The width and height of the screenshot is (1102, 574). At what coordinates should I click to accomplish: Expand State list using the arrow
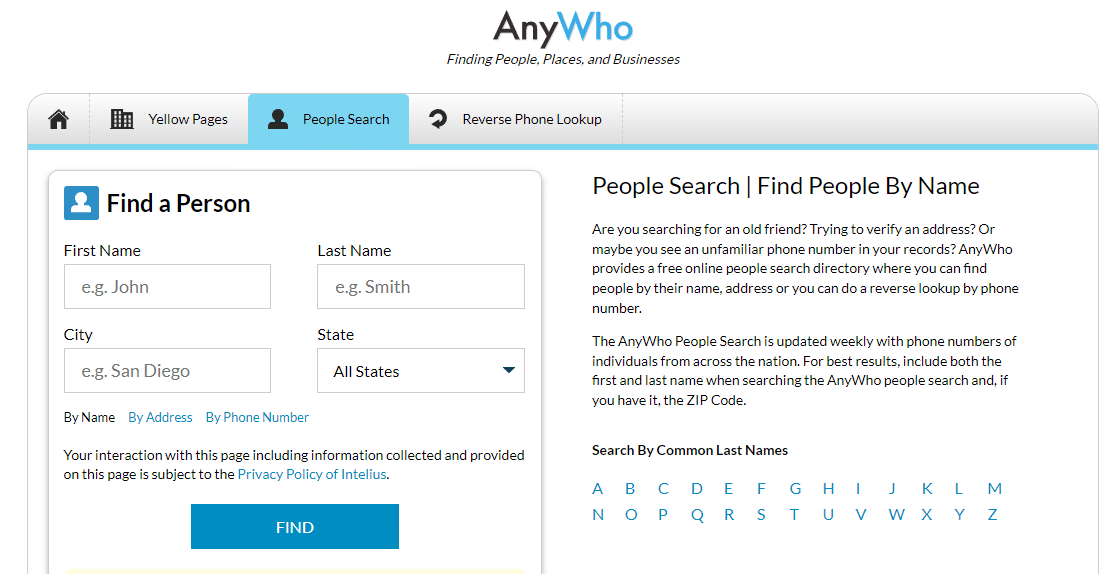[x=509, y=370]
